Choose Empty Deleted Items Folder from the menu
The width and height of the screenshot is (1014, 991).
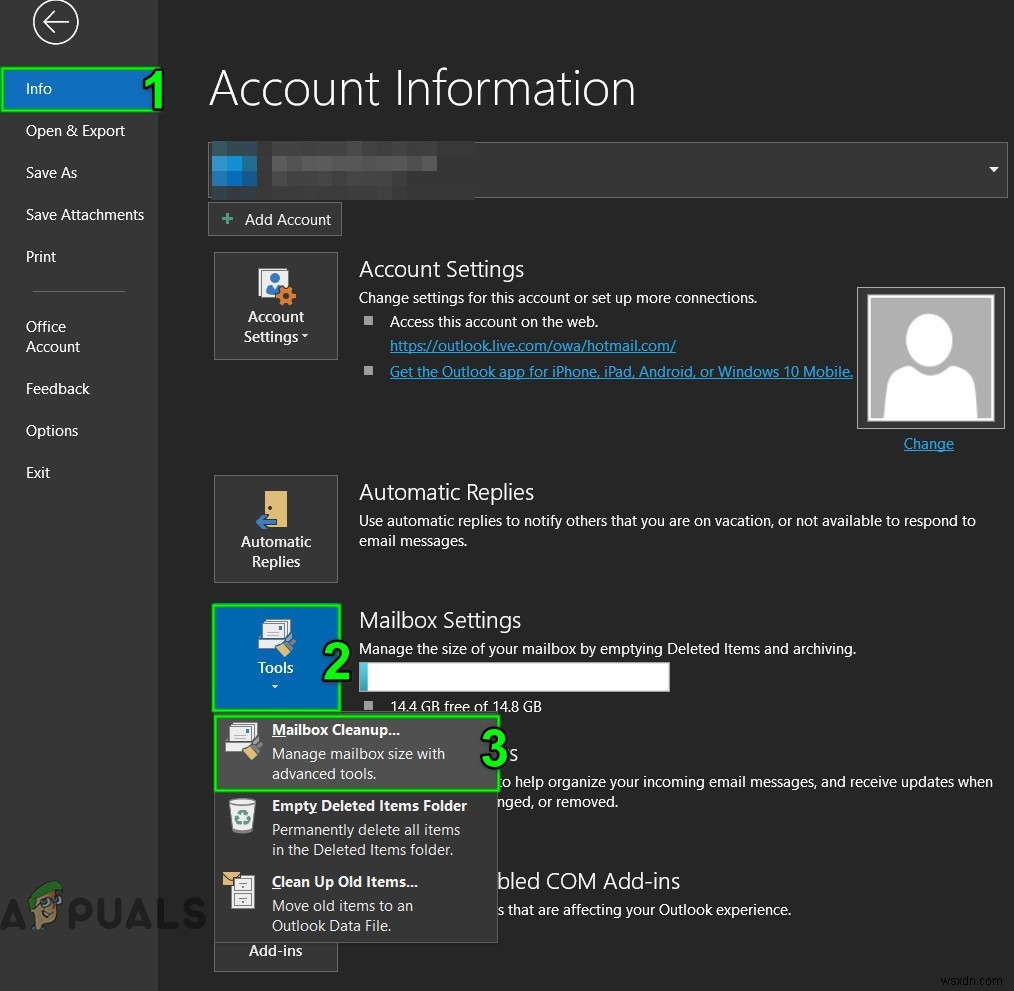tap(369, 805)
